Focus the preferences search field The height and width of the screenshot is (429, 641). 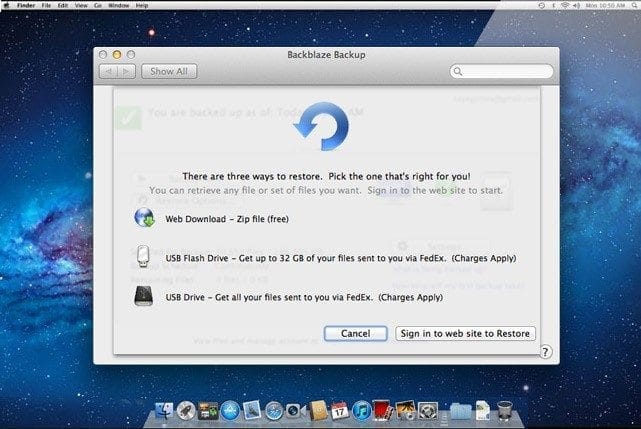pos(502,71)
